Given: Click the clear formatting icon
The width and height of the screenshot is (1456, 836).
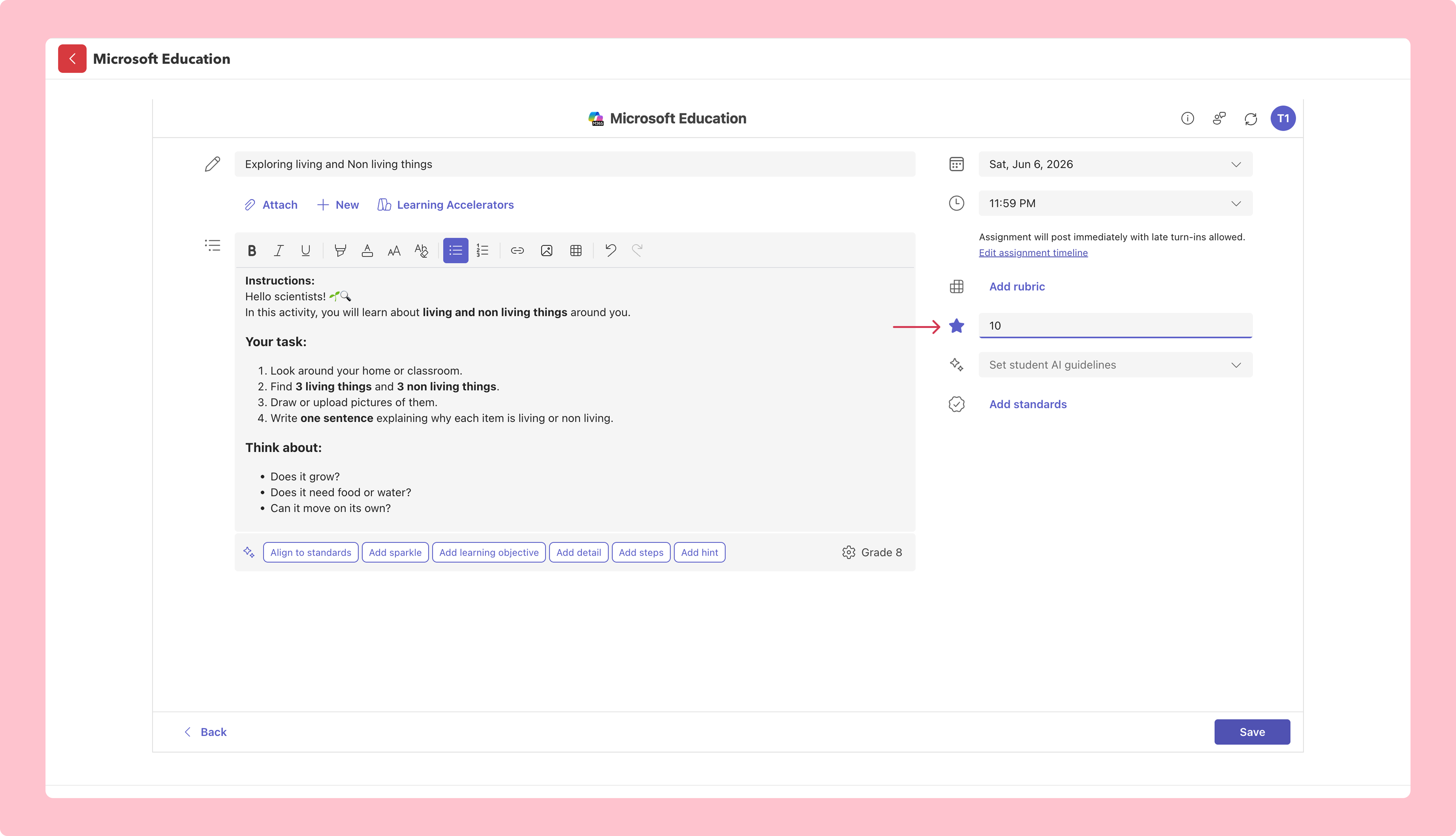Looking at the screenshot, I should [x=421, y=250].
